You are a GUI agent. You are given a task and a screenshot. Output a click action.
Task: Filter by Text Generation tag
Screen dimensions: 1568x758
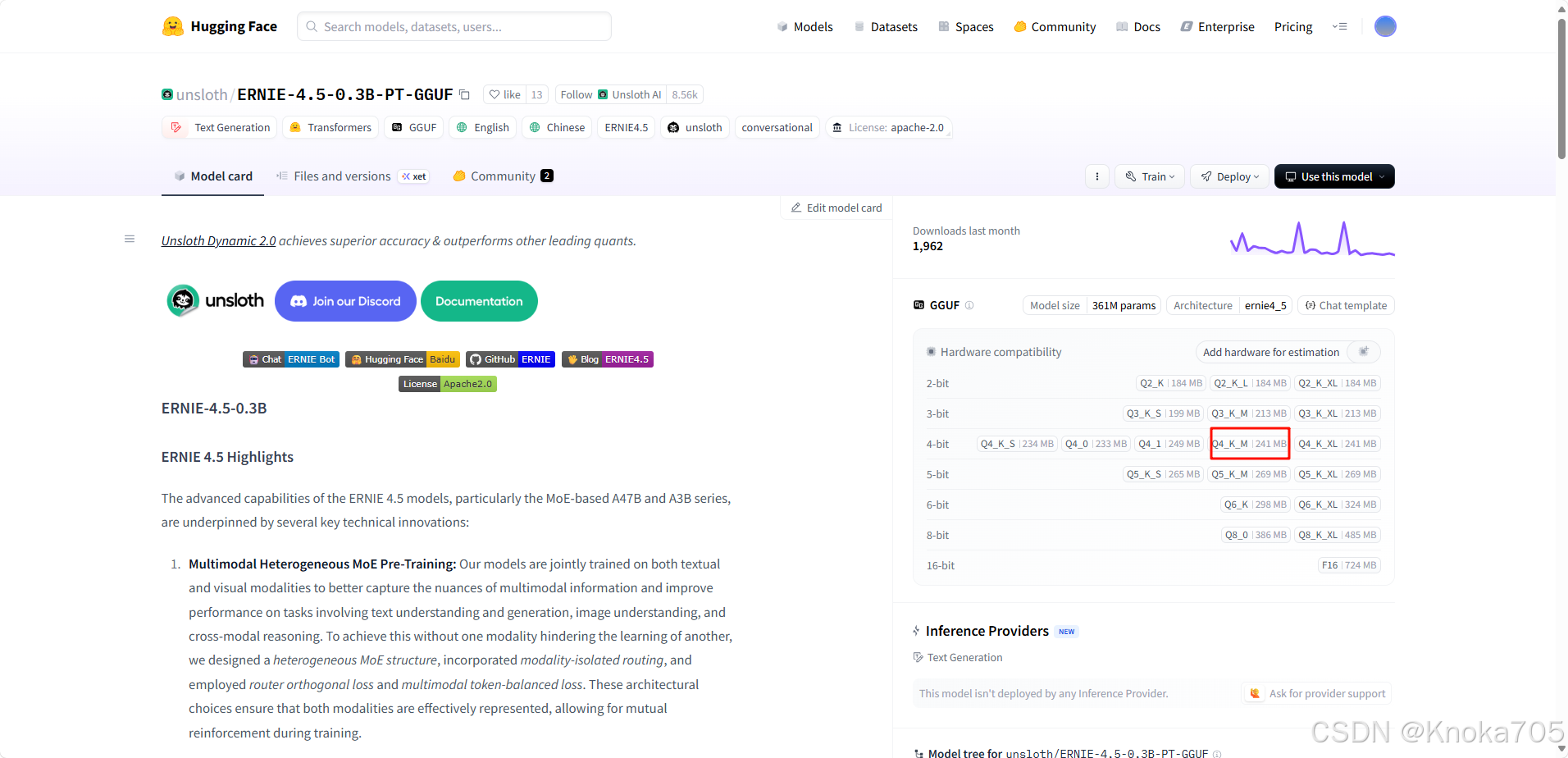[221, 127]
